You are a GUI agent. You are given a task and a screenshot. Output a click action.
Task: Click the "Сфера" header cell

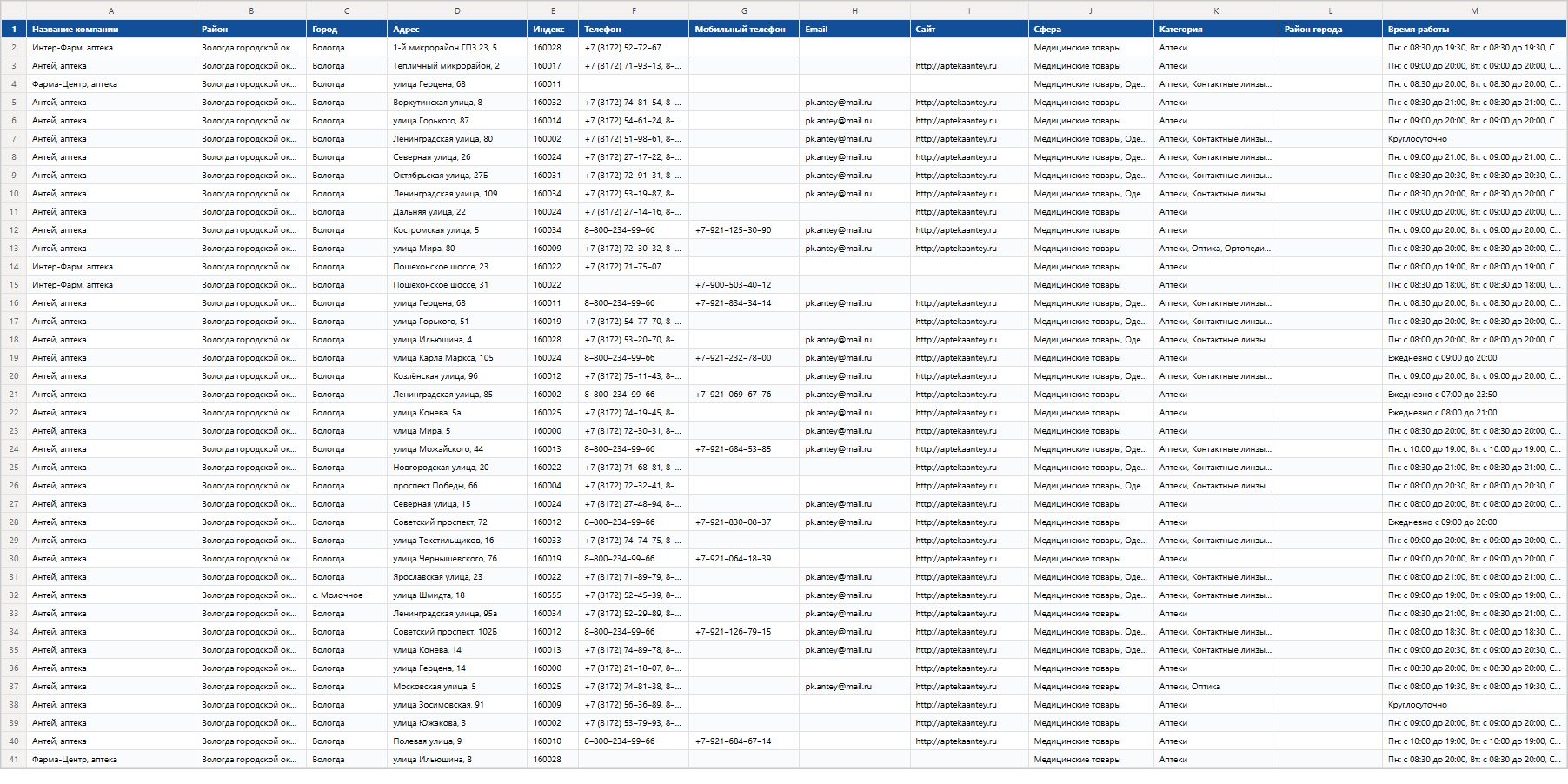click(x=1091, y=30)
